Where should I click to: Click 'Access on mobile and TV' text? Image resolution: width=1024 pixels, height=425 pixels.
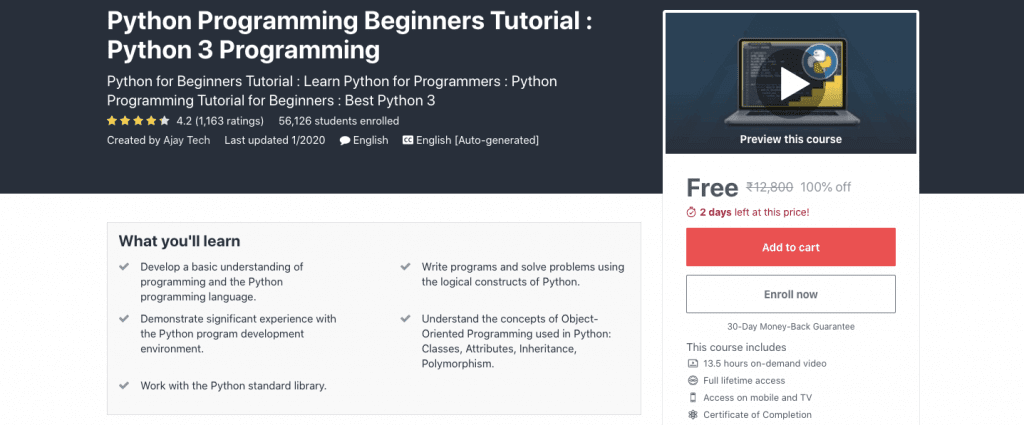pyautogui.click(x=758, y=397)
